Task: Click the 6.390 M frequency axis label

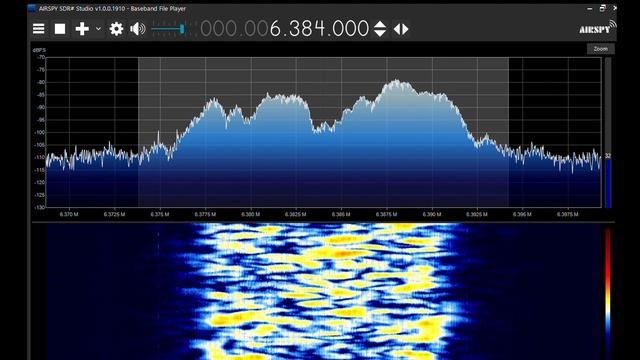Action: [432, 214]
